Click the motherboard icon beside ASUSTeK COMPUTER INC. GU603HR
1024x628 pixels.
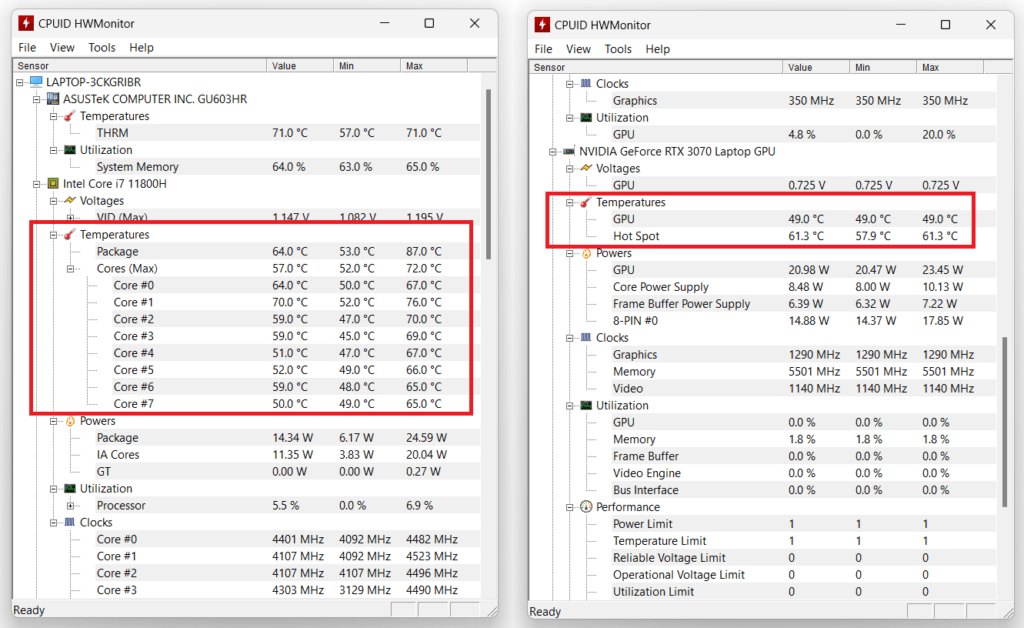(x=52, y=98)
